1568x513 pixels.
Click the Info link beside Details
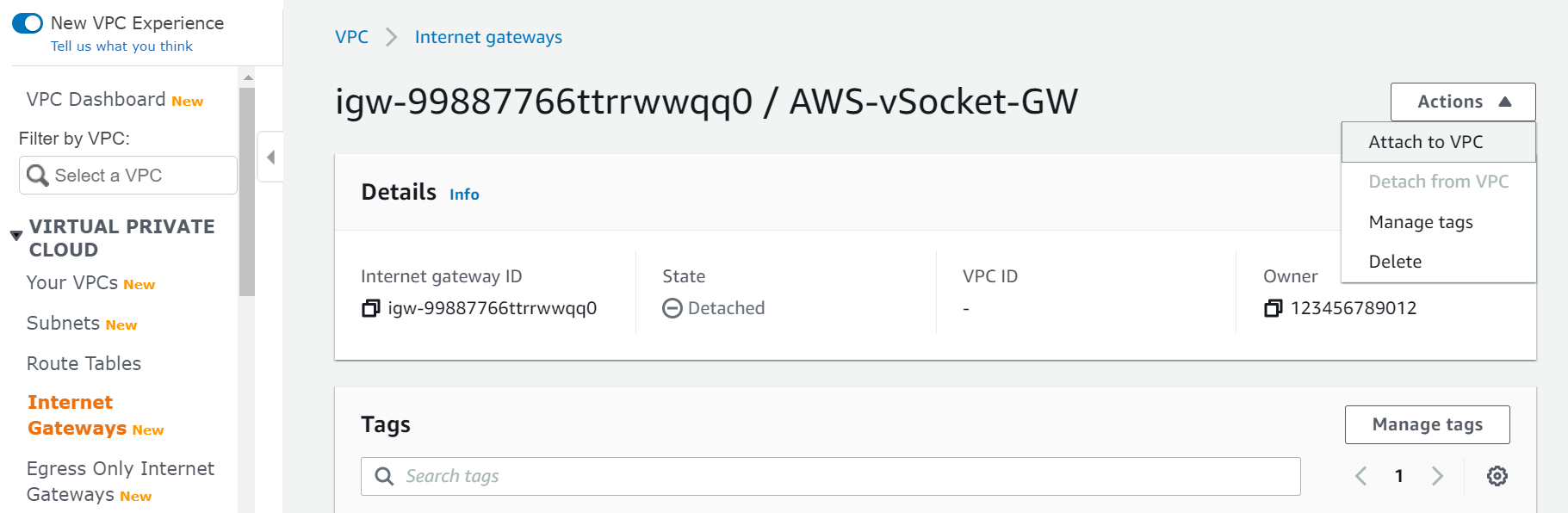click(x=464, y=194)
